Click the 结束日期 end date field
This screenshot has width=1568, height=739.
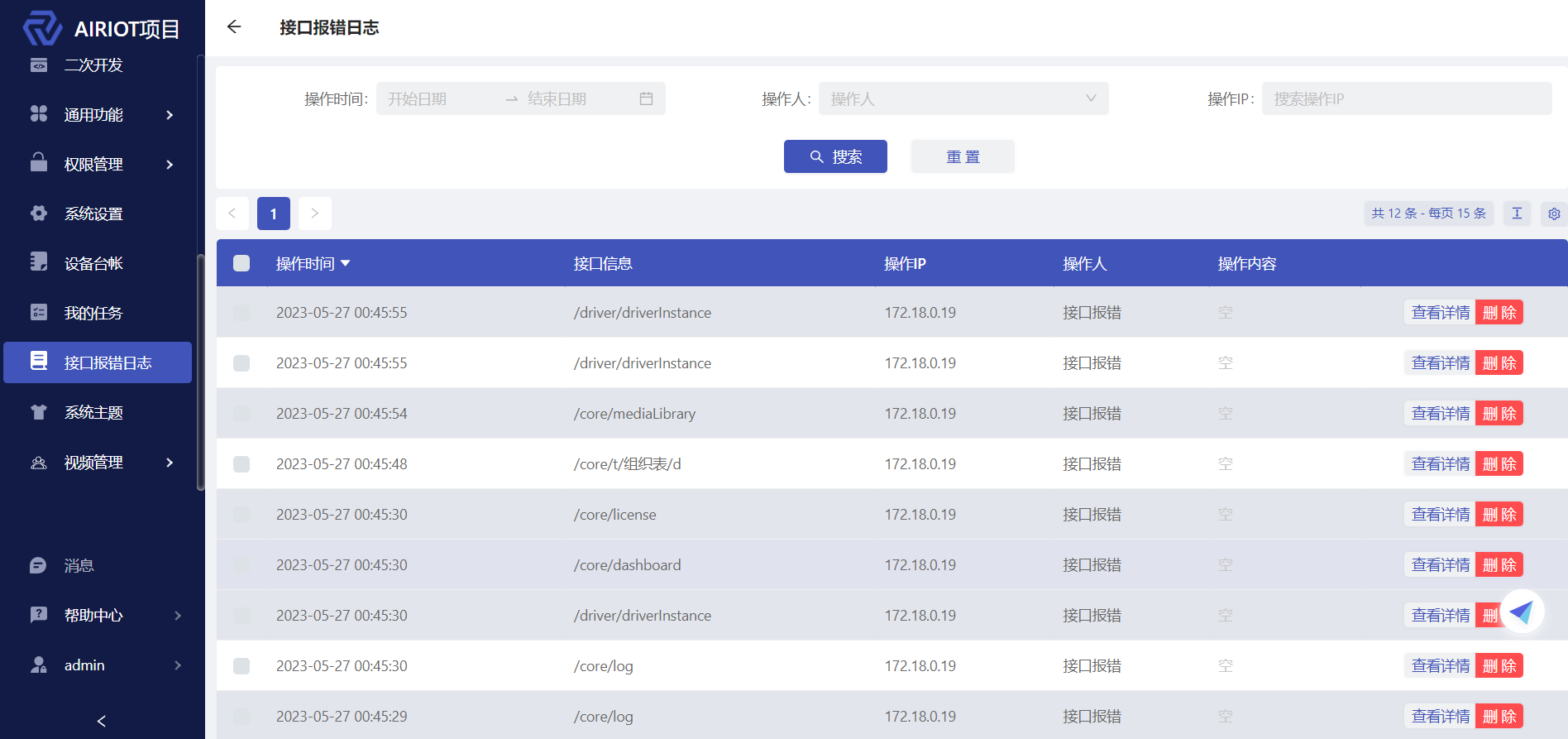(579, 99)
